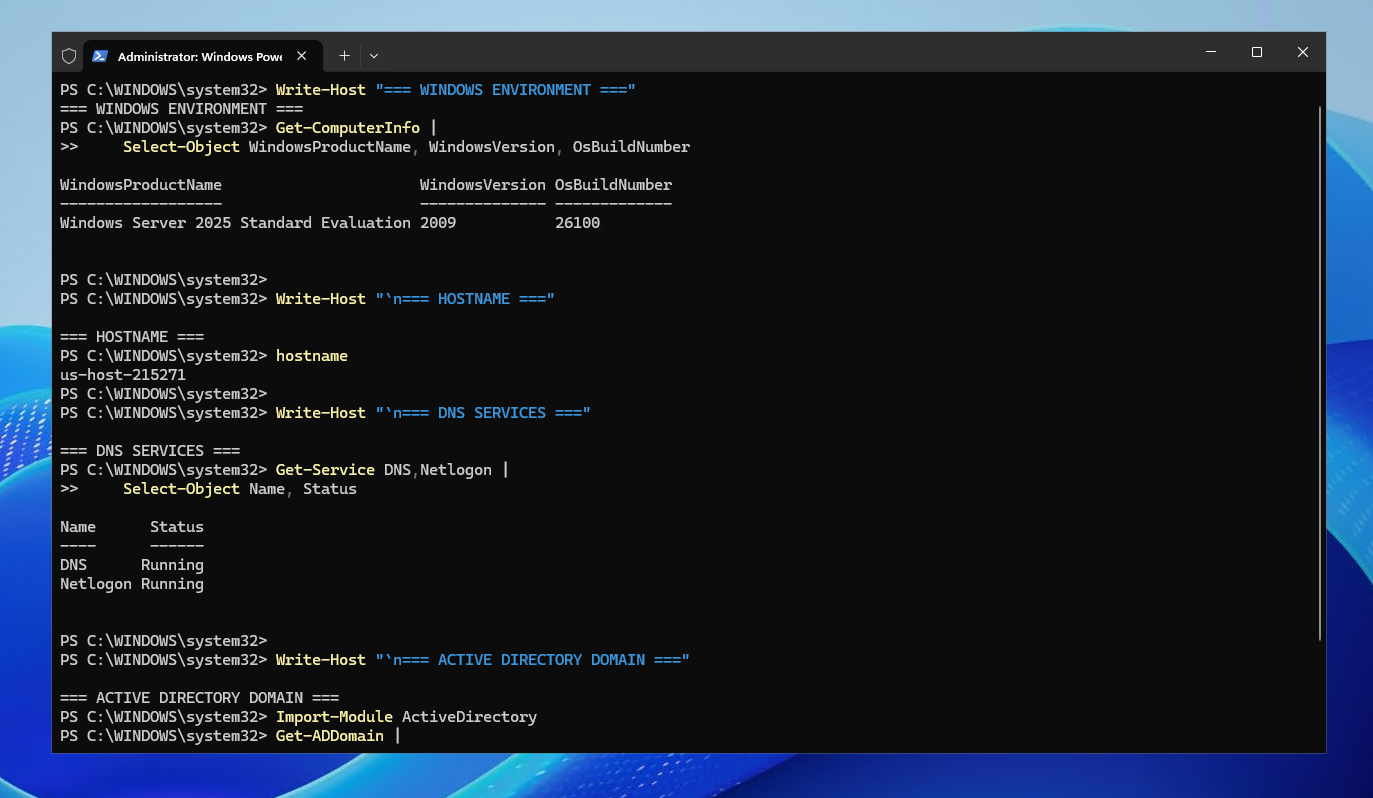This screenshot has height=798, width=1373.
Task: Close the PowerShell tab with the X
Action: (303, 56)
